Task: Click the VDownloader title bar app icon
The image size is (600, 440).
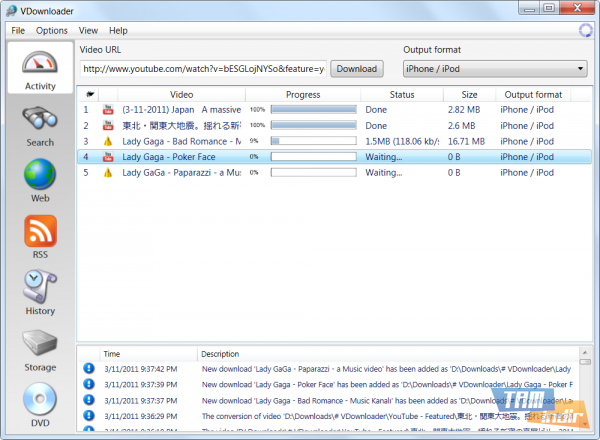Action: pyautogui.click(x=12, y=11)
